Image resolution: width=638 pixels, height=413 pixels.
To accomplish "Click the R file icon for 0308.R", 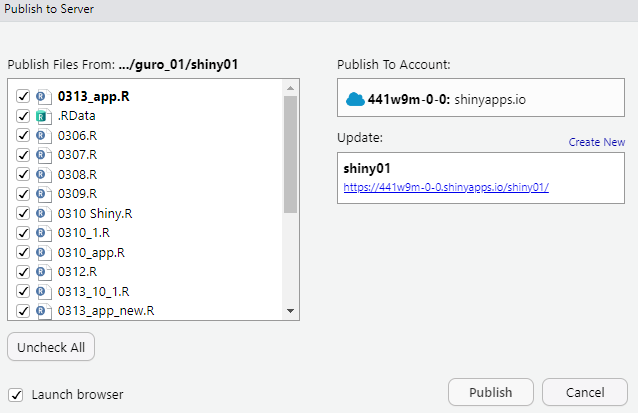I will pyautogui.click(x=44, y=175).
